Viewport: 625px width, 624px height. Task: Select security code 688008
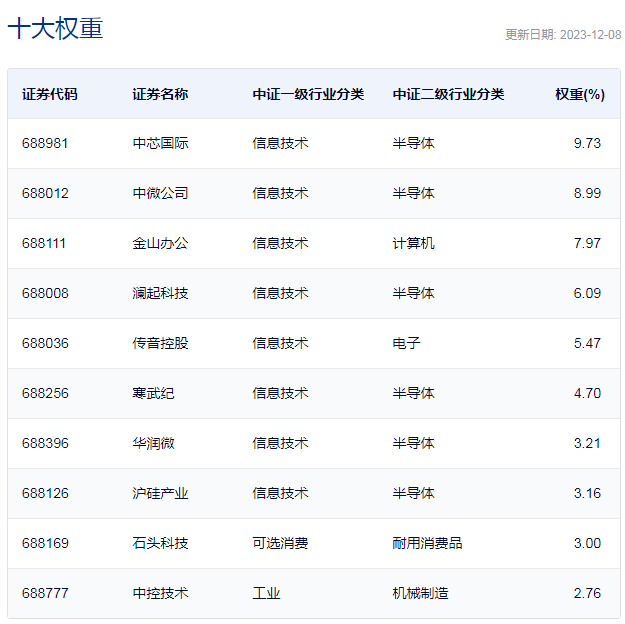(45, 293)
